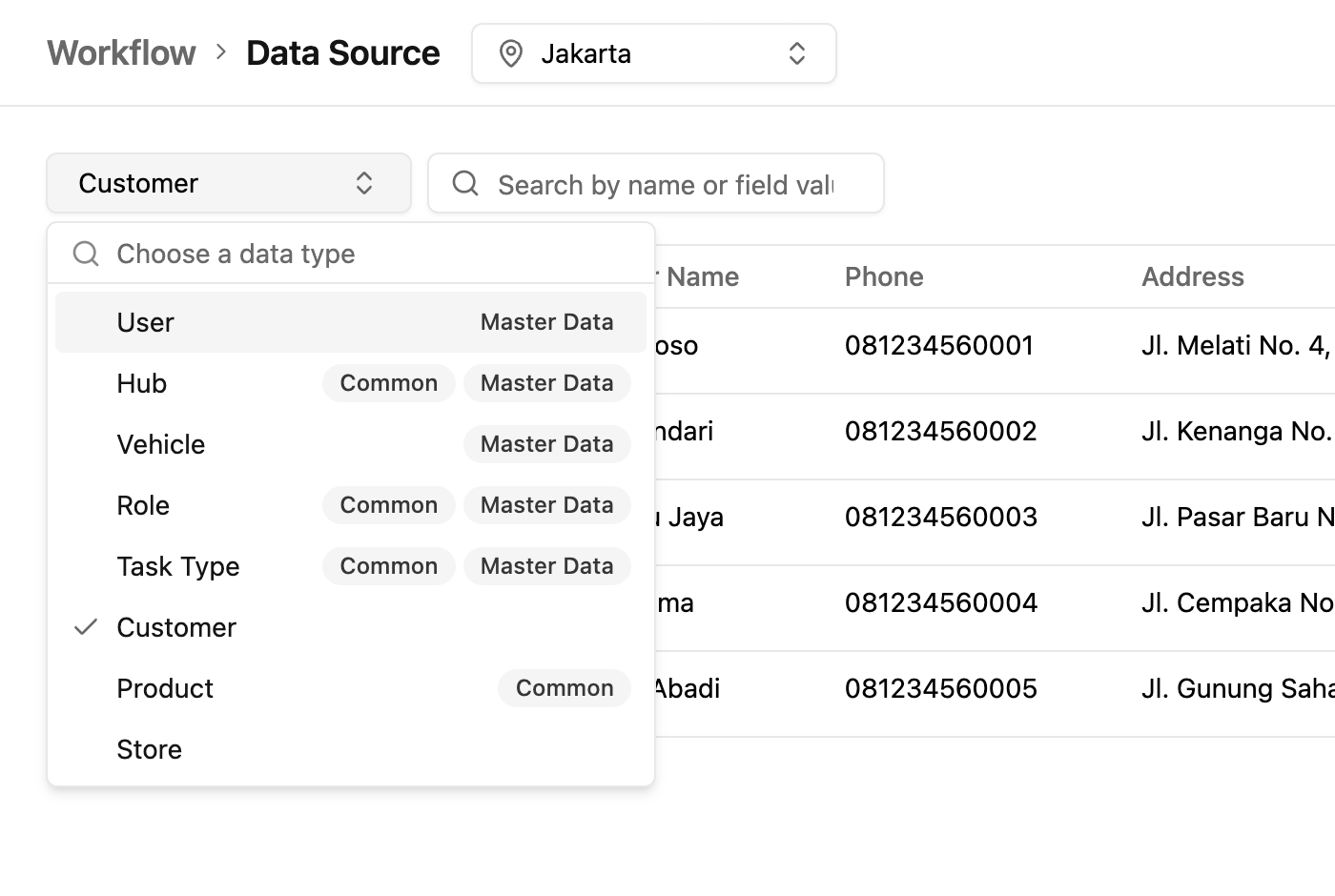Click the Common badge on the Role row
Image resolution: width=1335 pixels, height=896 pixels.
click(x=389, y=505)
